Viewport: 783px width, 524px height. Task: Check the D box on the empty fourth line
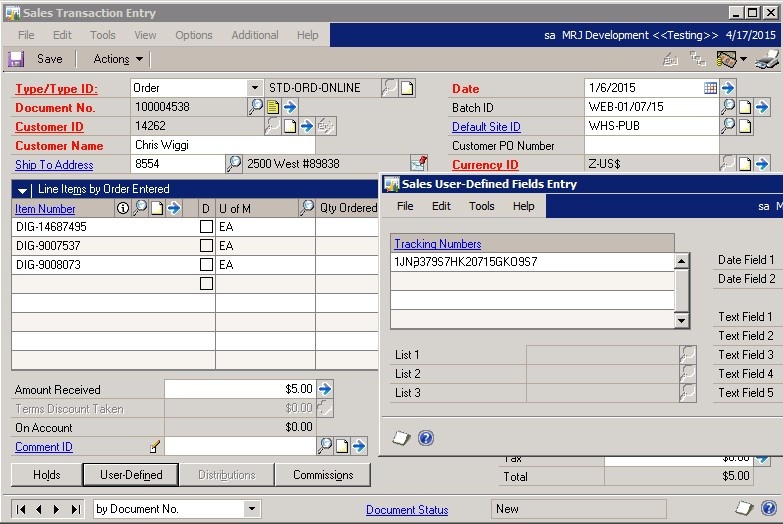pyautogui.click(x=206, y=284)
